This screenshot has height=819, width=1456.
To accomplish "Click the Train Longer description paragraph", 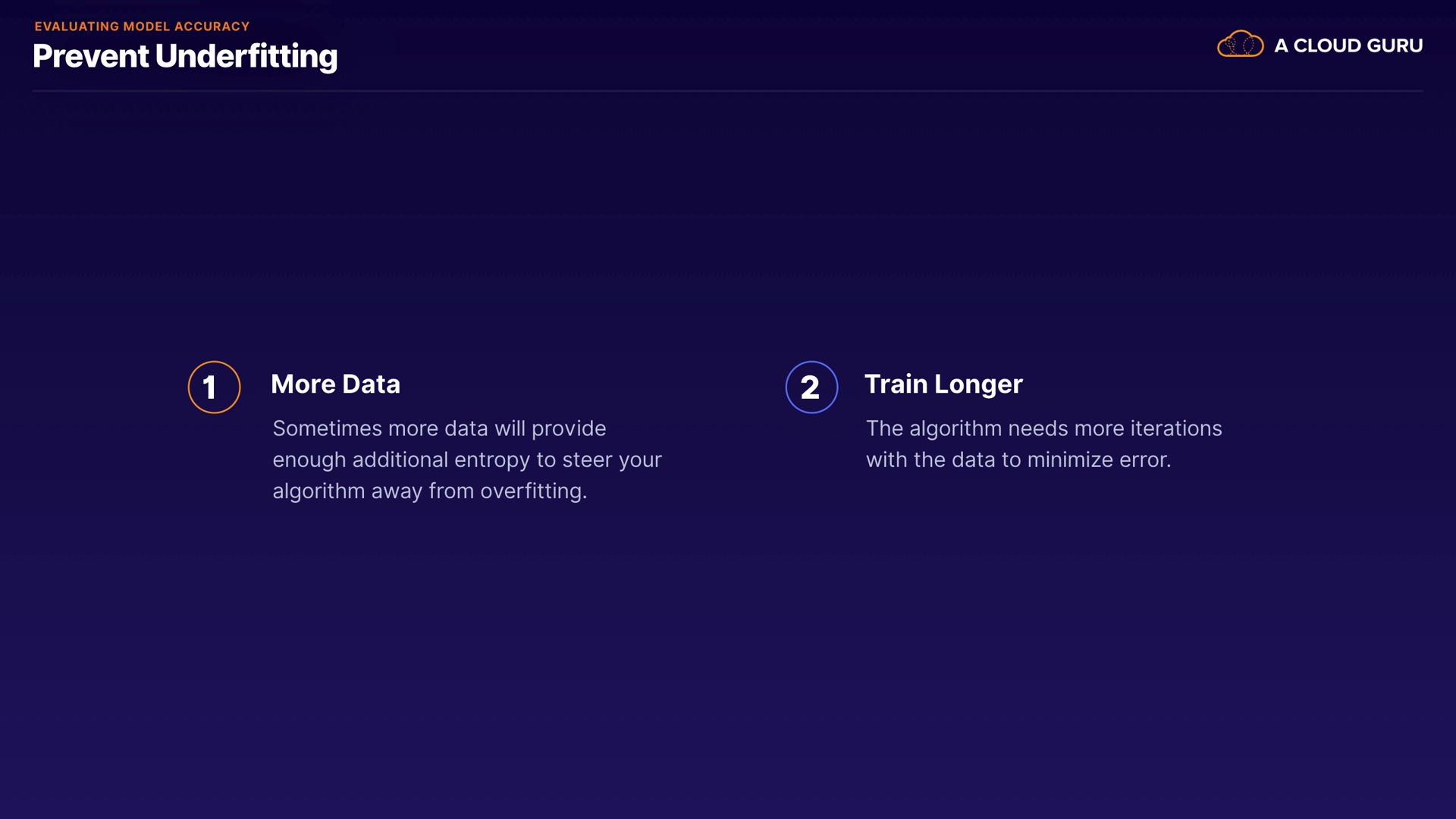I will [x=1043, y=444].
